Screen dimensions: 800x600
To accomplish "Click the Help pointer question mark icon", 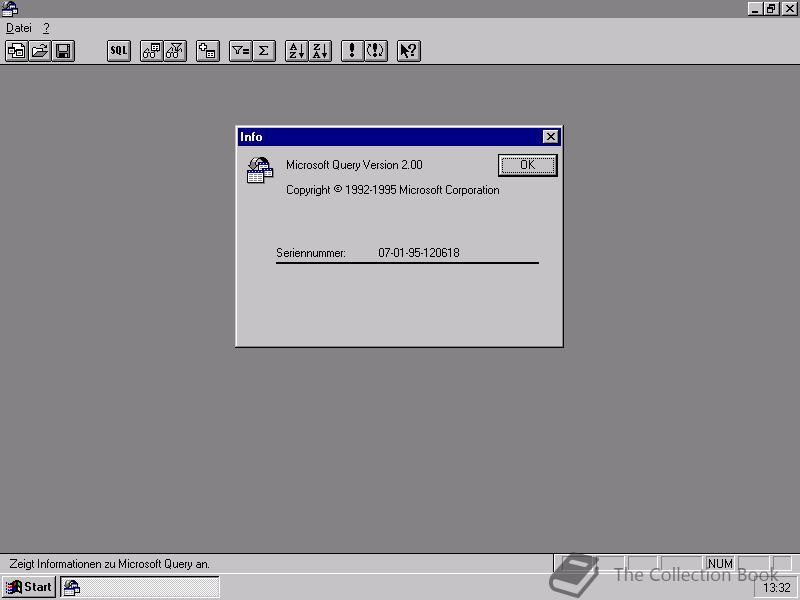I will pyautogui.click(x=409, y=51).
